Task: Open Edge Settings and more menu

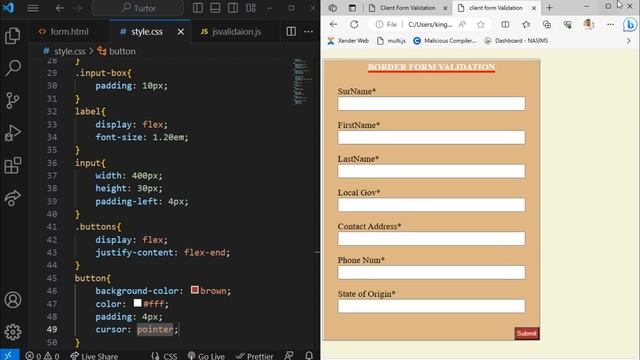Action: pos(610,24)
